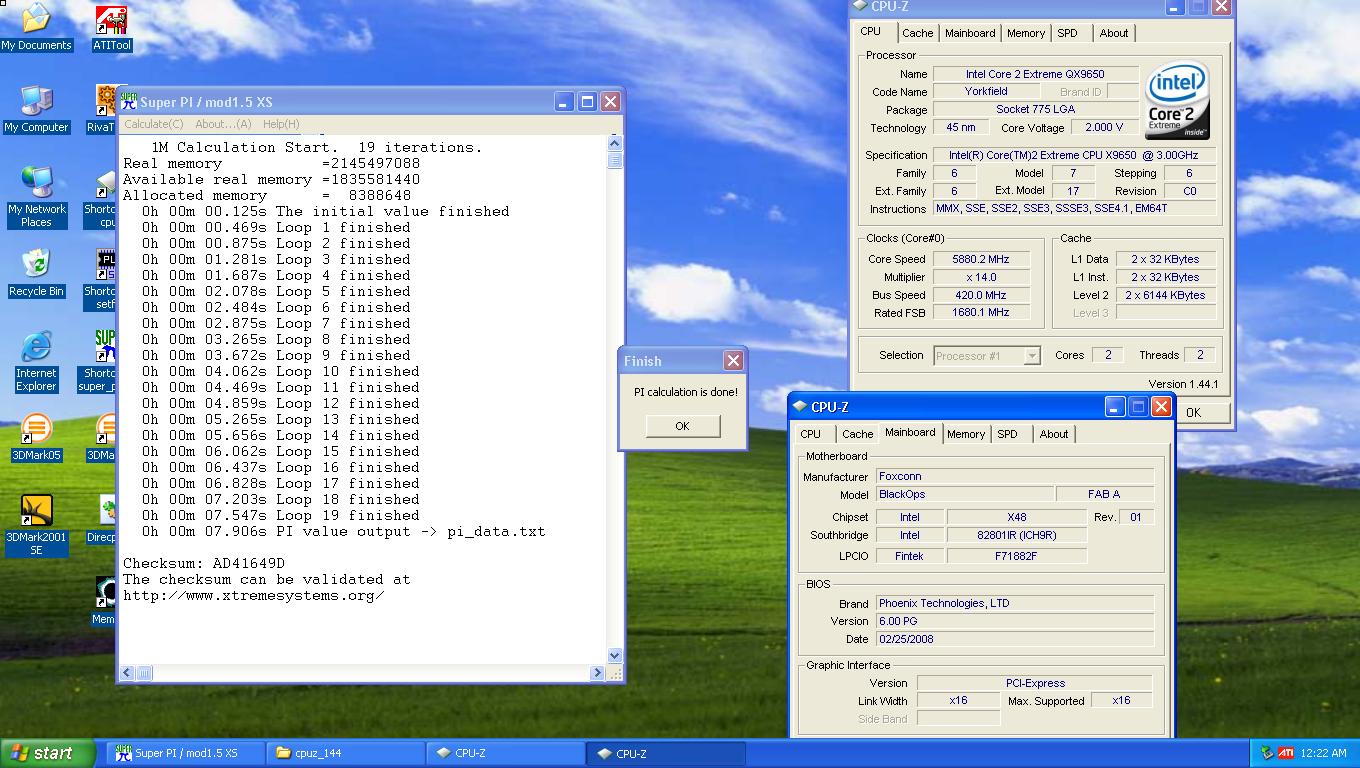Open the My Documents desktop icon
The image size is (1360, 768).
(x=36, y=27)
